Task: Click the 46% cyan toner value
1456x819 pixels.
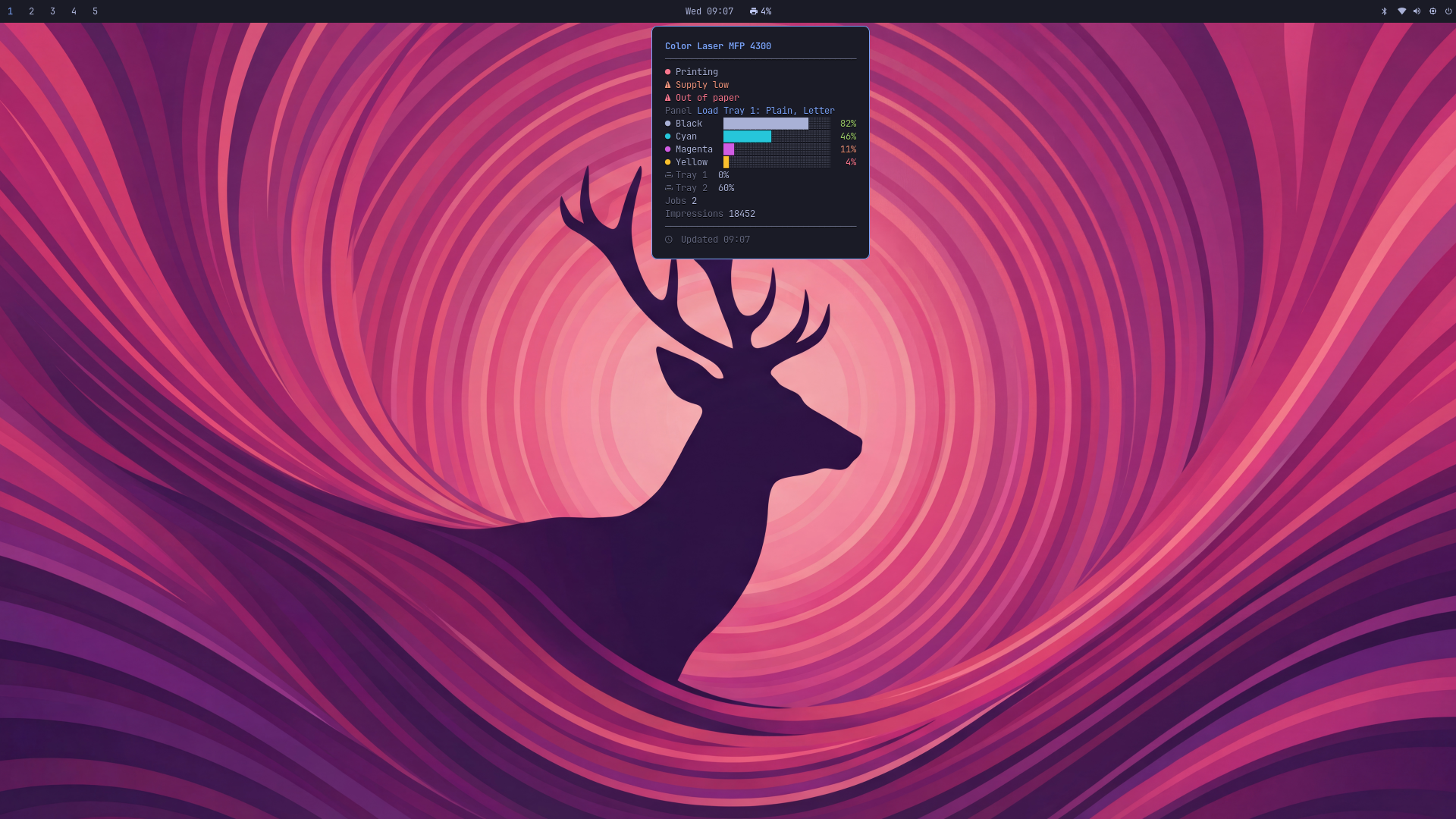Action: (849, 136)
